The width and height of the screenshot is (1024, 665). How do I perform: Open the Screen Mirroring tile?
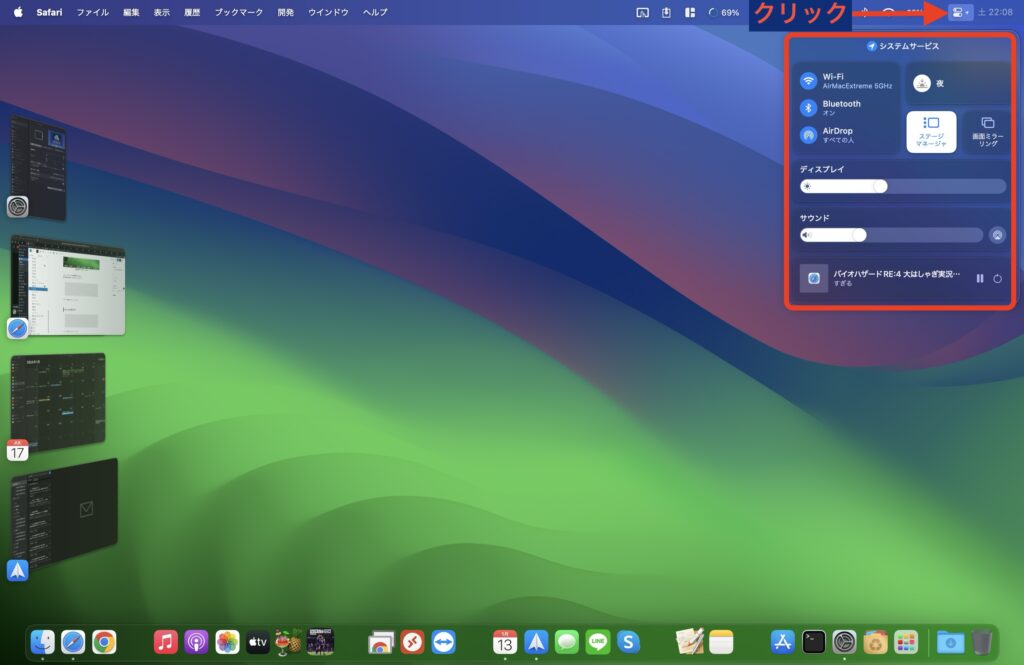987,132
